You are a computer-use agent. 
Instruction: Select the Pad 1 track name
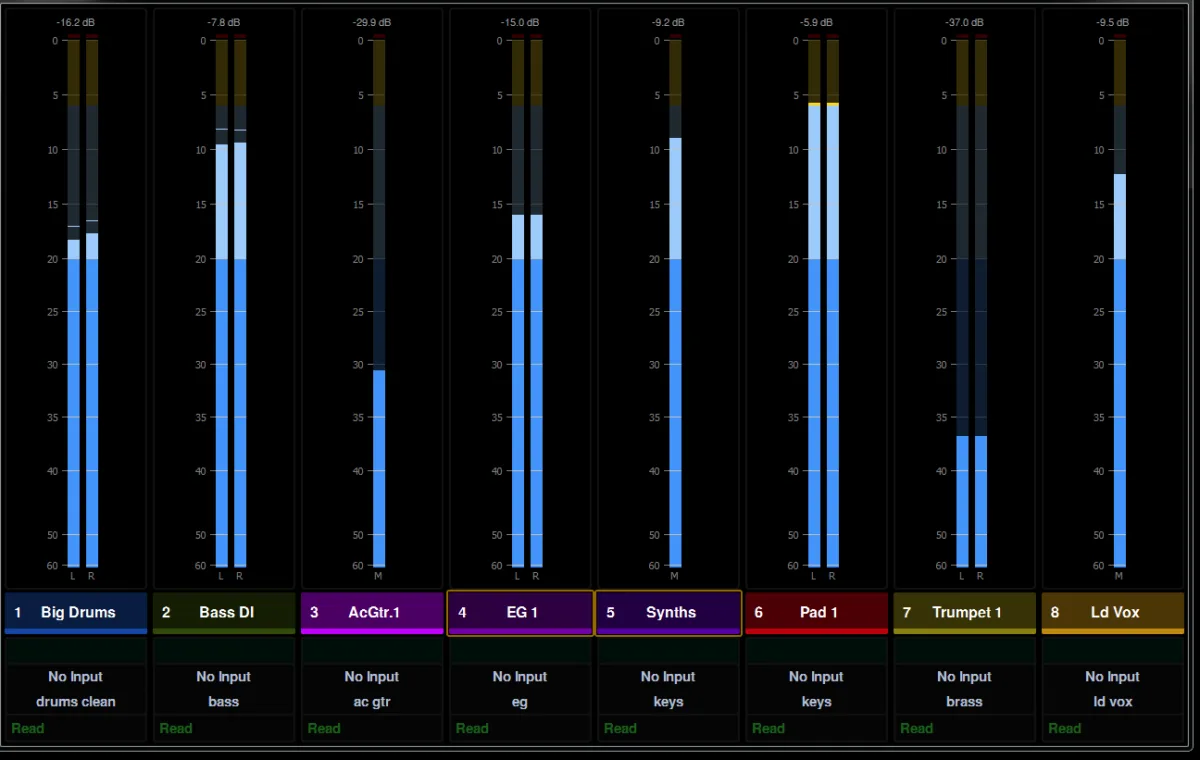[x=817, y=612]
